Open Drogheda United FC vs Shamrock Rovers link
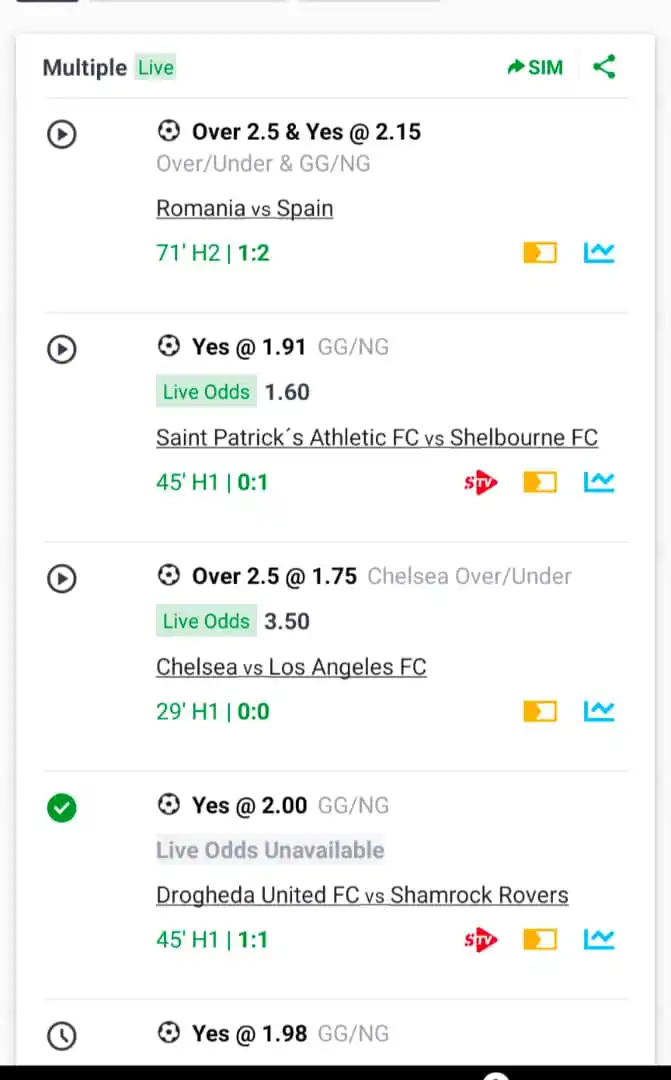The height and width of the screenshot is (1080, 671). click(362, 895)
